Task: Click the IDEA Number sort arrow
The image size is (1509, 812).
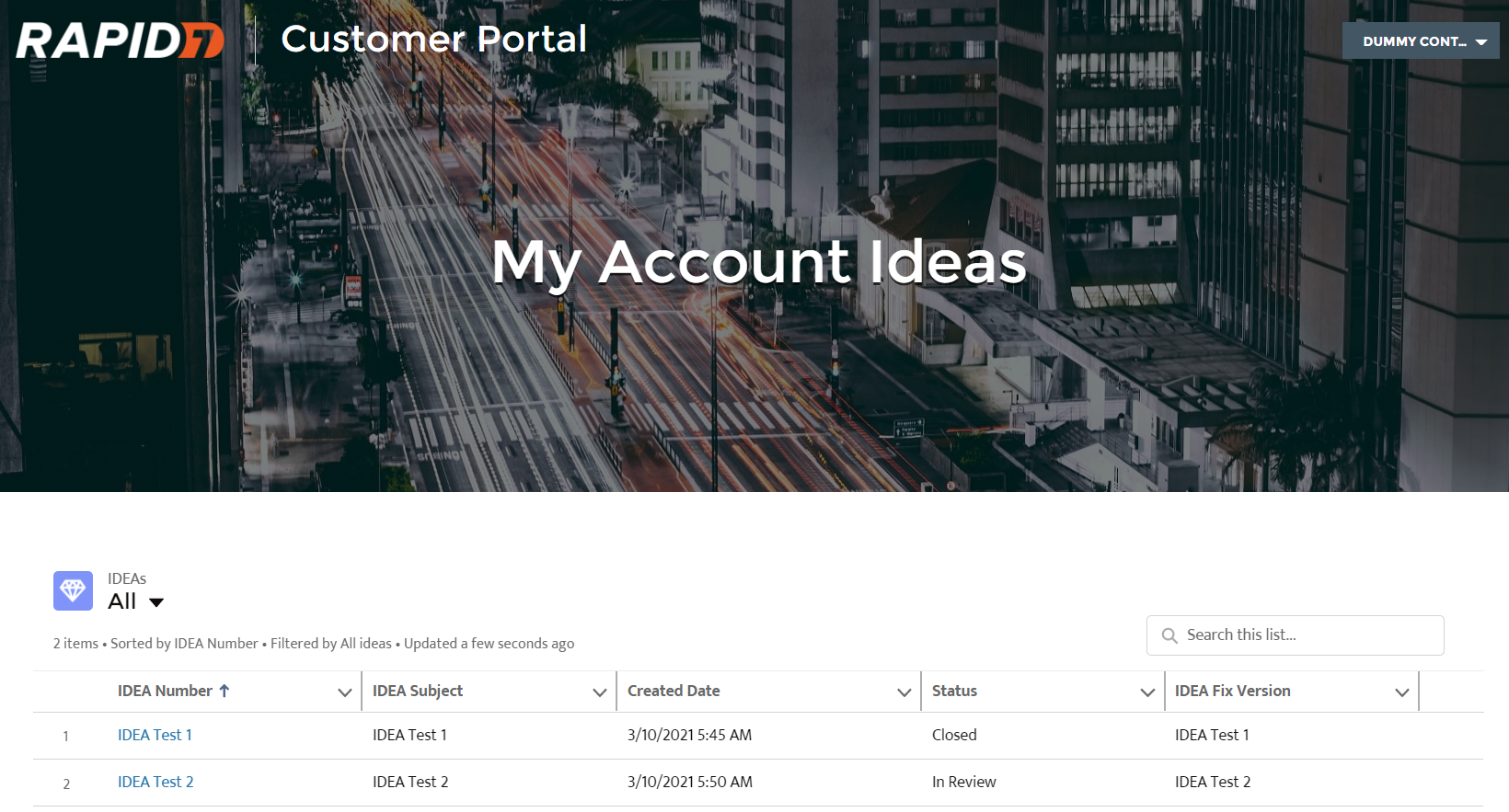Action: 225,691
